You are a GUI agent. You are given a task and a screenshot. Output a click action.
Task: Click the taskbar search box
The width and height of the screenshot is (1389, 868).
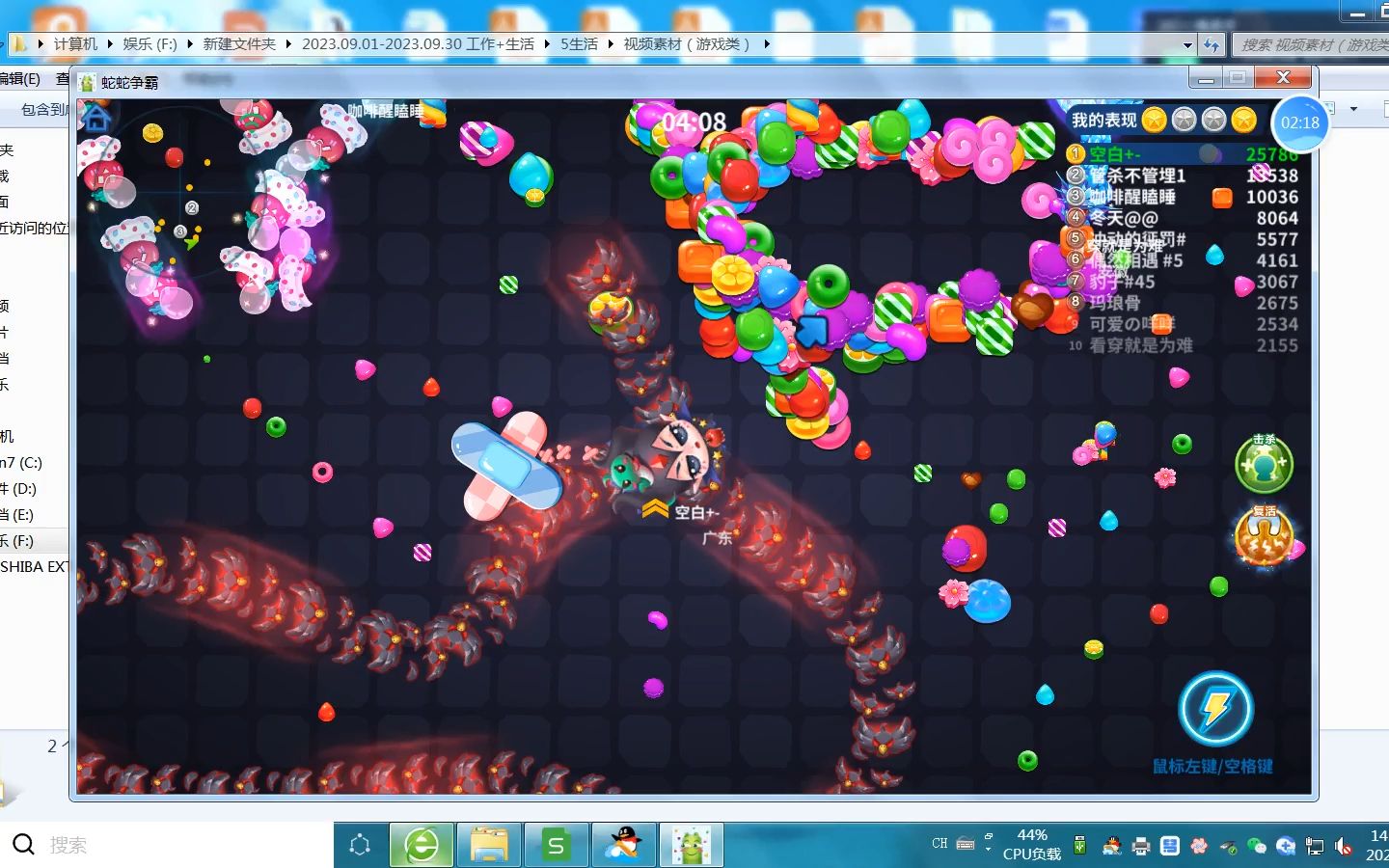point(167,845)
